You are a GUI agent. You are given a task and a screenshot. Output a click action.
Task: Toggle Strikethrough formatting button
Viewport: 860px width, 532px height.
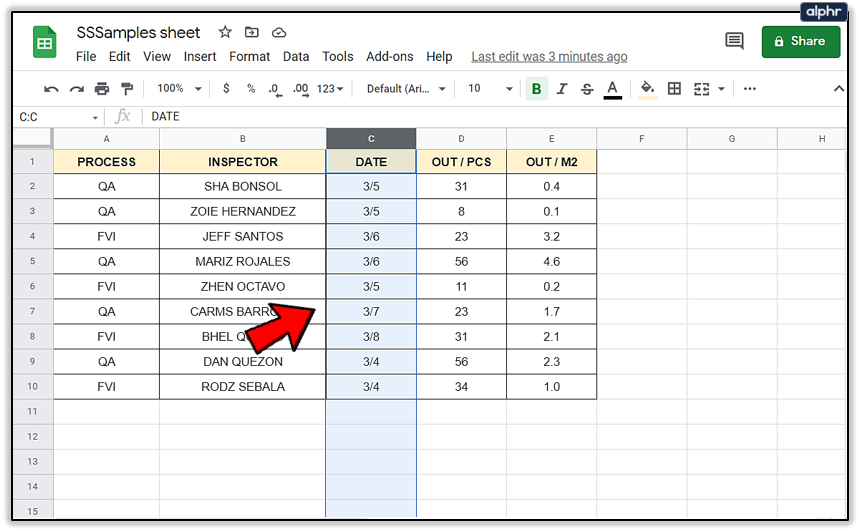[x=587, y=89]
